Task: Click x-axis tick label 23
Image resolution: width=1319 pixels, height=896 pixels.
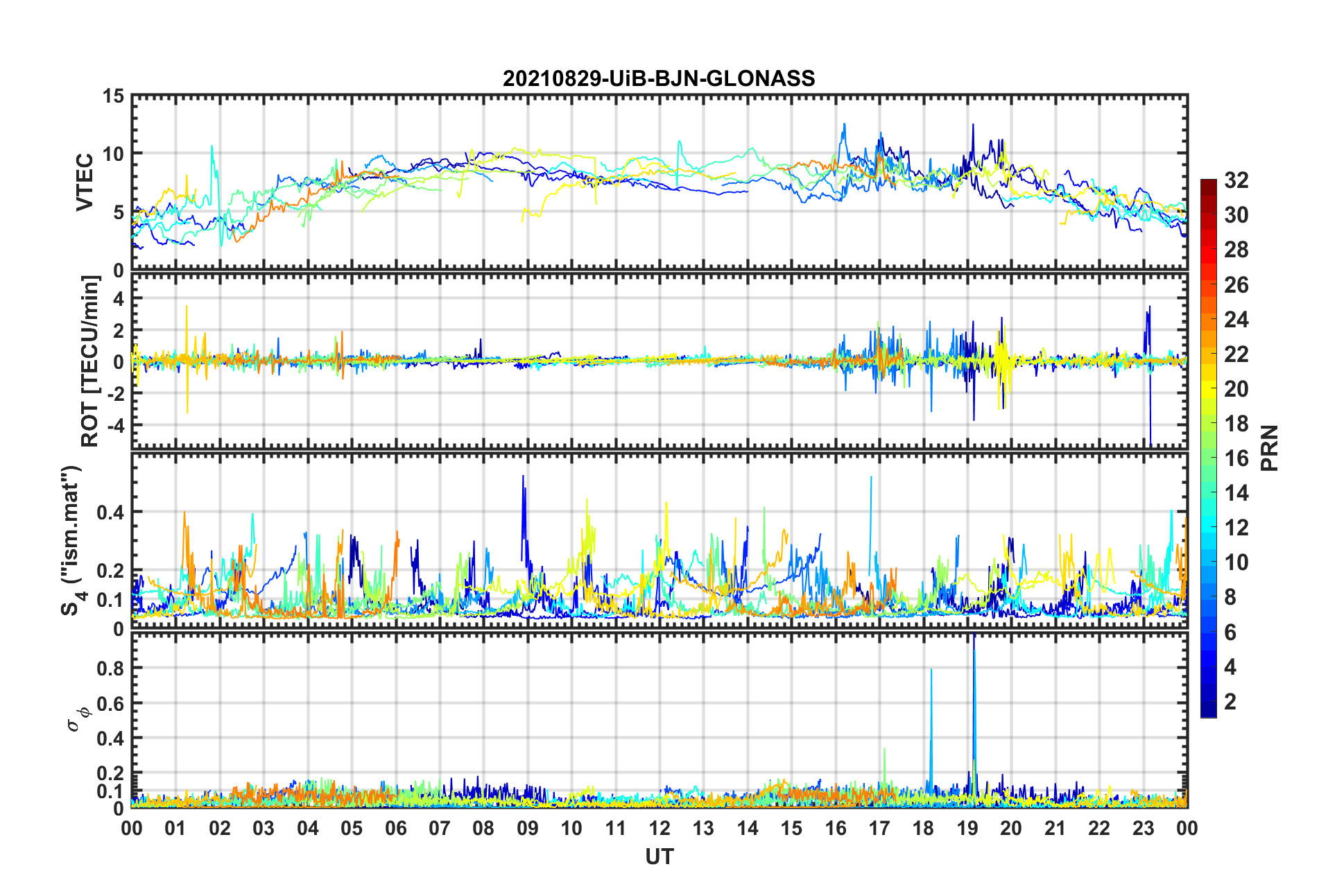Action: (x=1143, y=828)
